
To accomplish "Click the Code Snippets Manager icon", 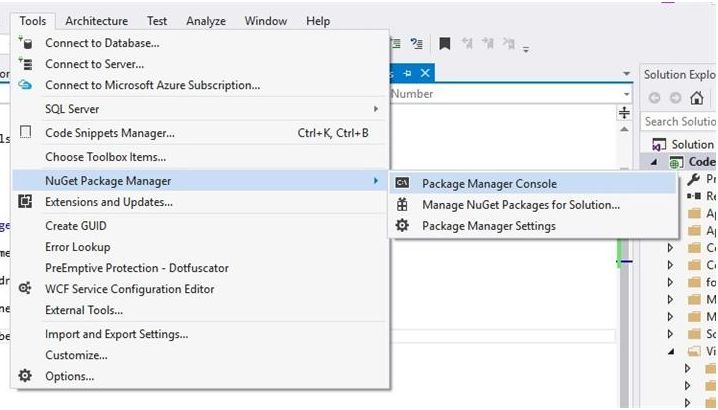I will pyautogui.click(x=26, y=132).
